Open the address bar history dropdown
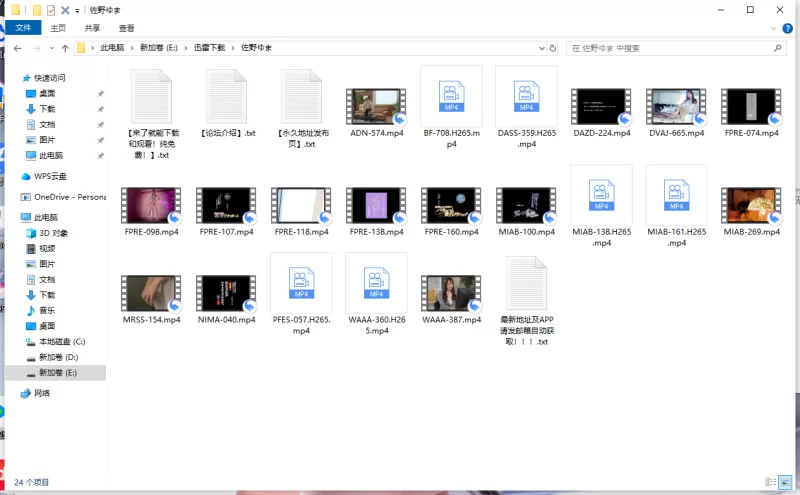800x495 pixels. coord(541,48)
